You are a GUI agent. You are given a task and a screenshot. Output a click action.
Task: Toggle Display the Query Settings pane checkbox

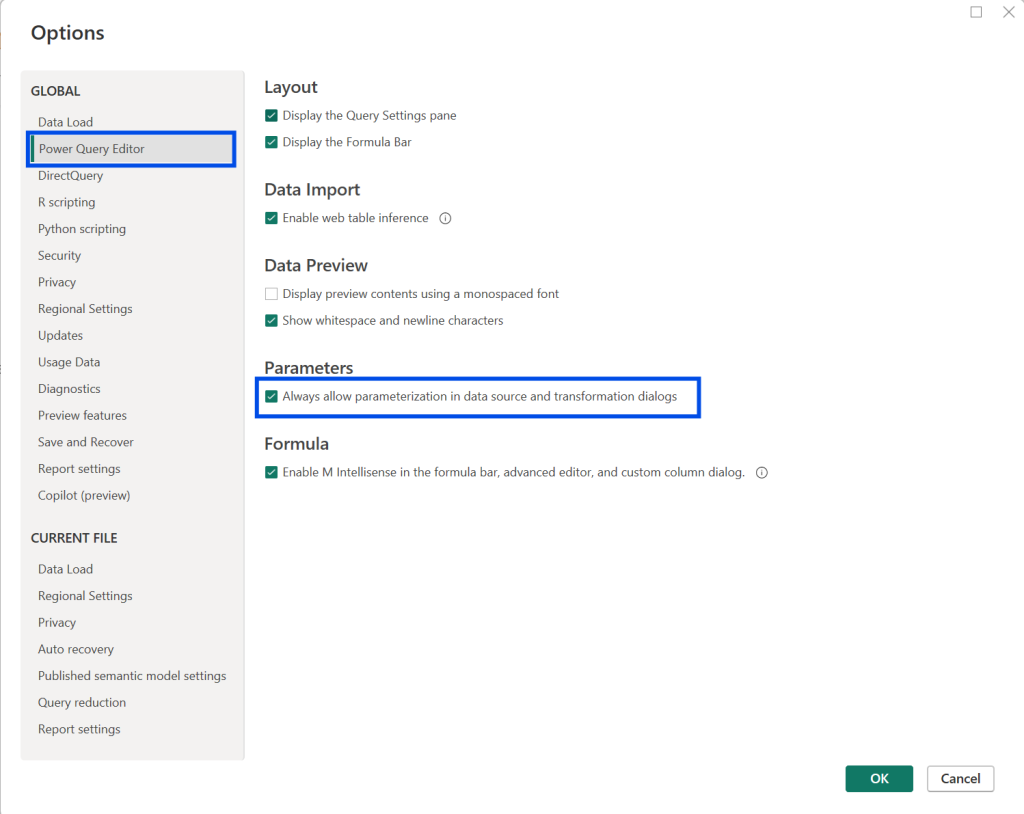271,116
